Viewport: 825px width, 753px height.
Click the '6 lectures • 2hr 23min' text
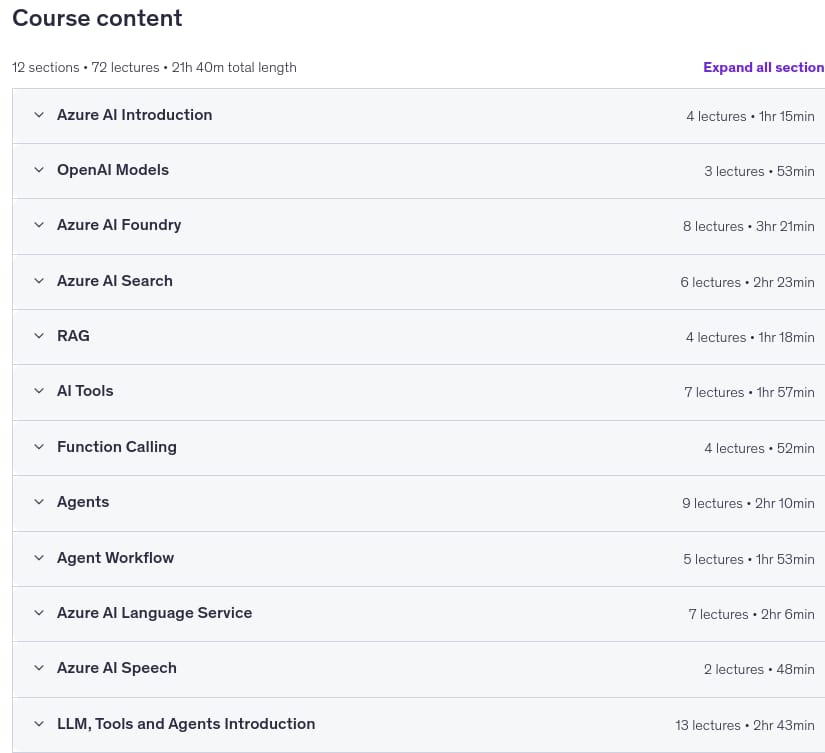747,283
